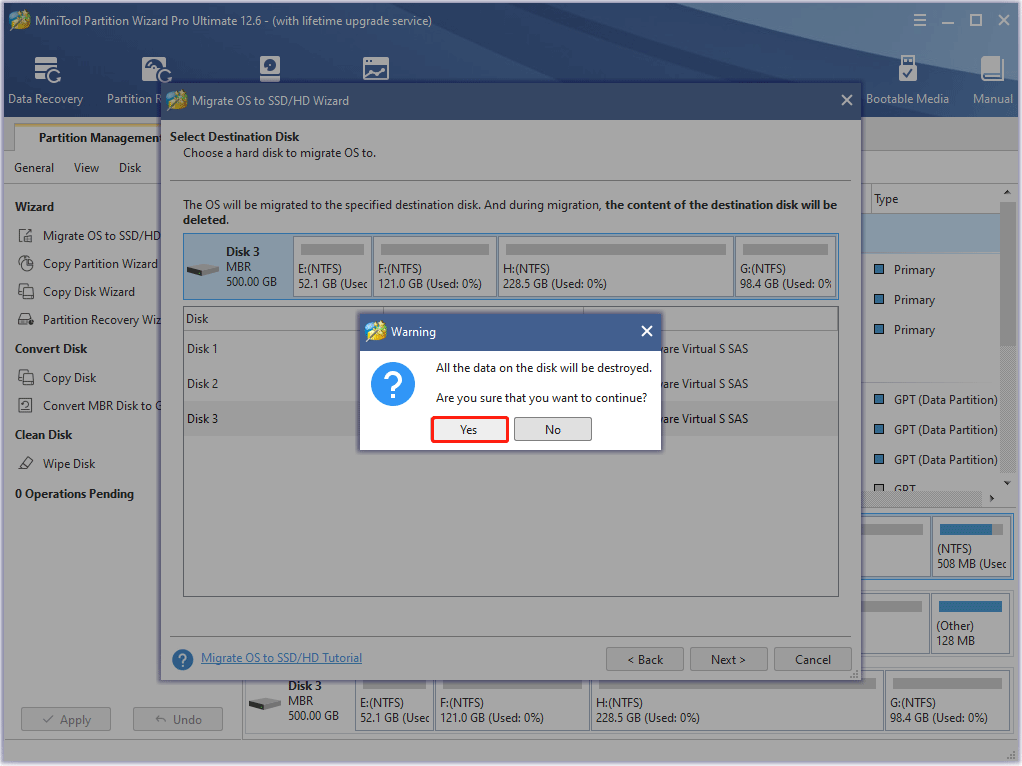Select G:(NTFS) partition in wizard disk preview
1022x766 pixels.
[x=786, y=267]
